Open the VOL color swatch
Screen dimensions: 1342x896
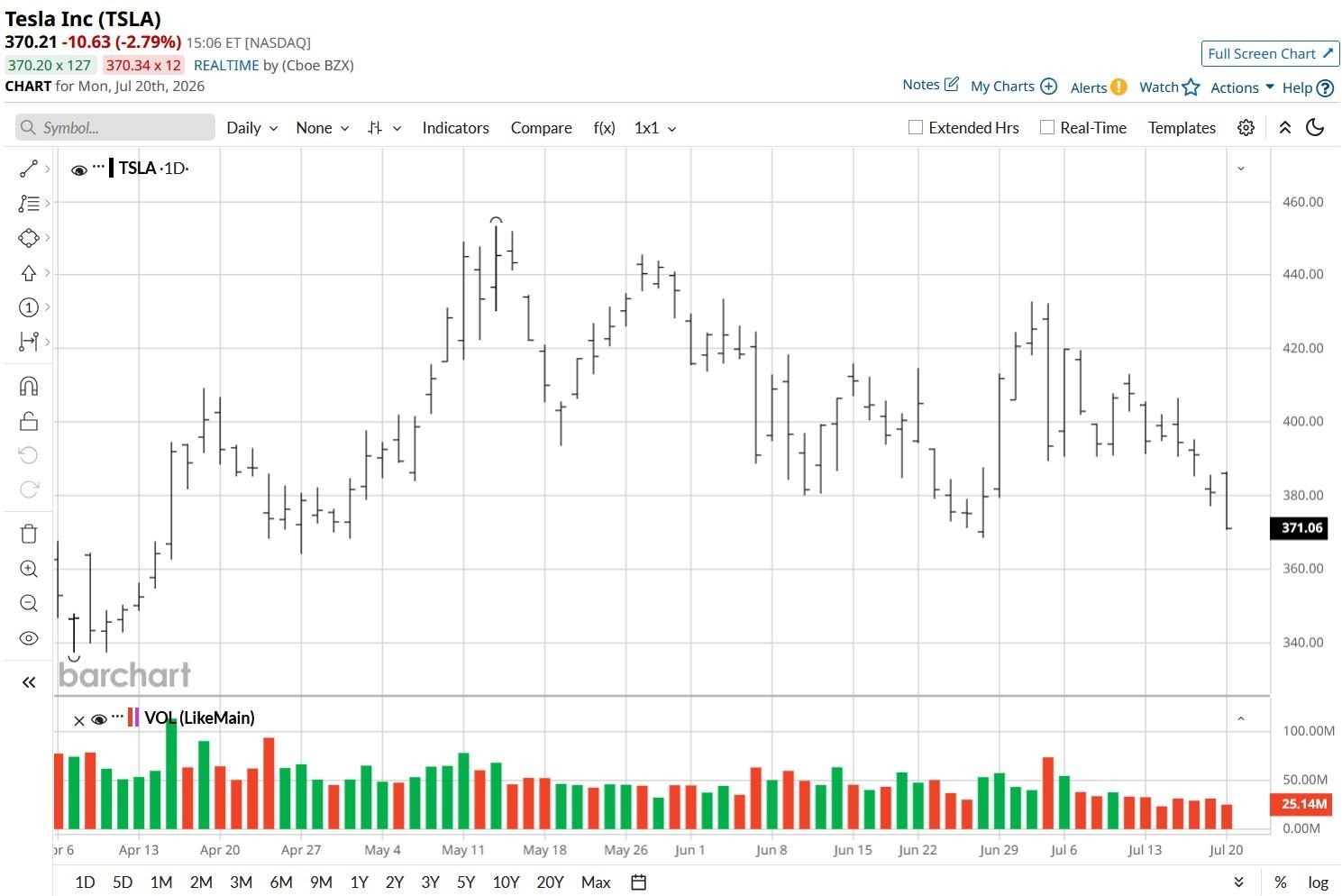pos(134,718)
